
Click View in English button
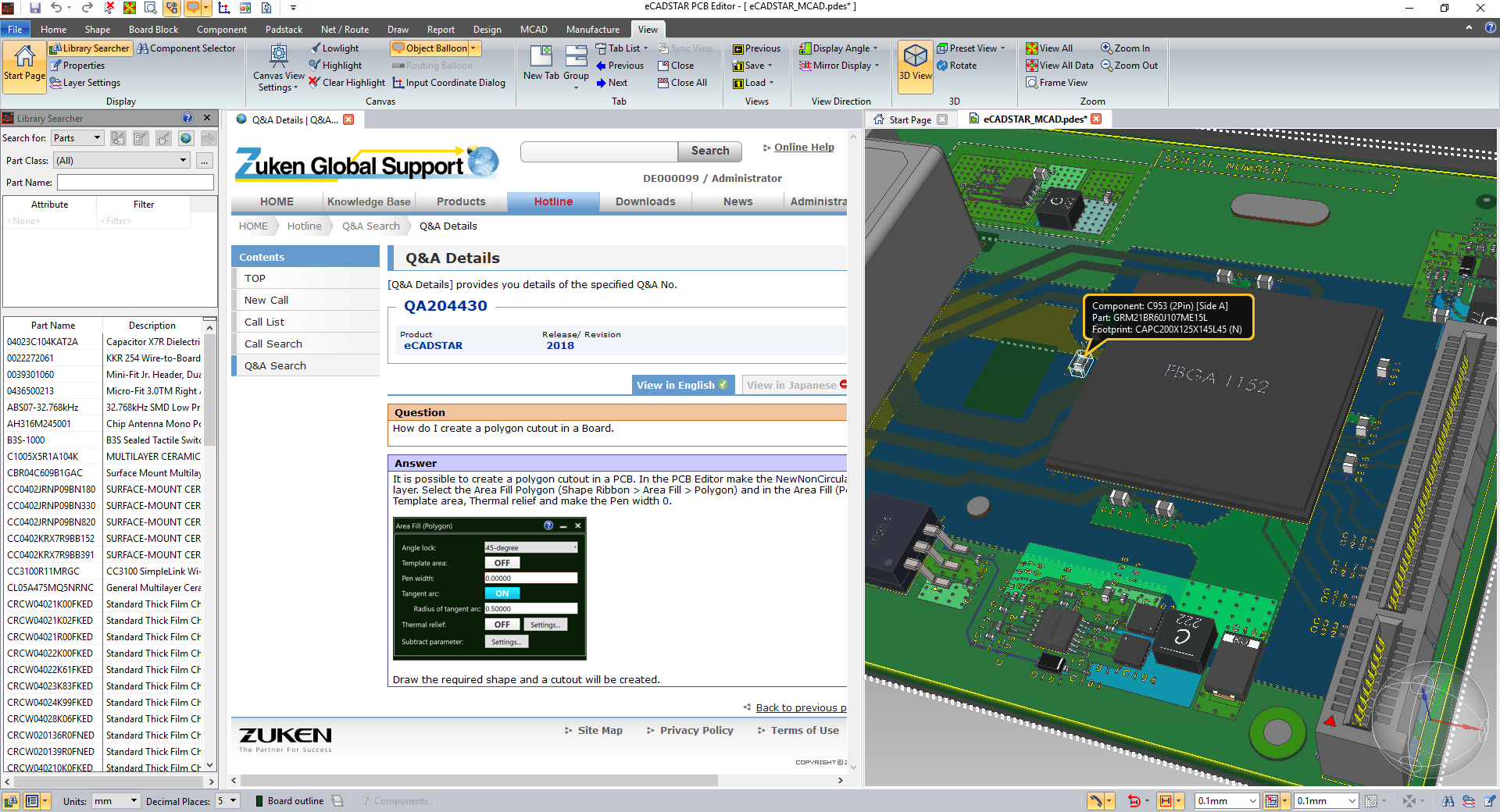click(x=682, y=385)
